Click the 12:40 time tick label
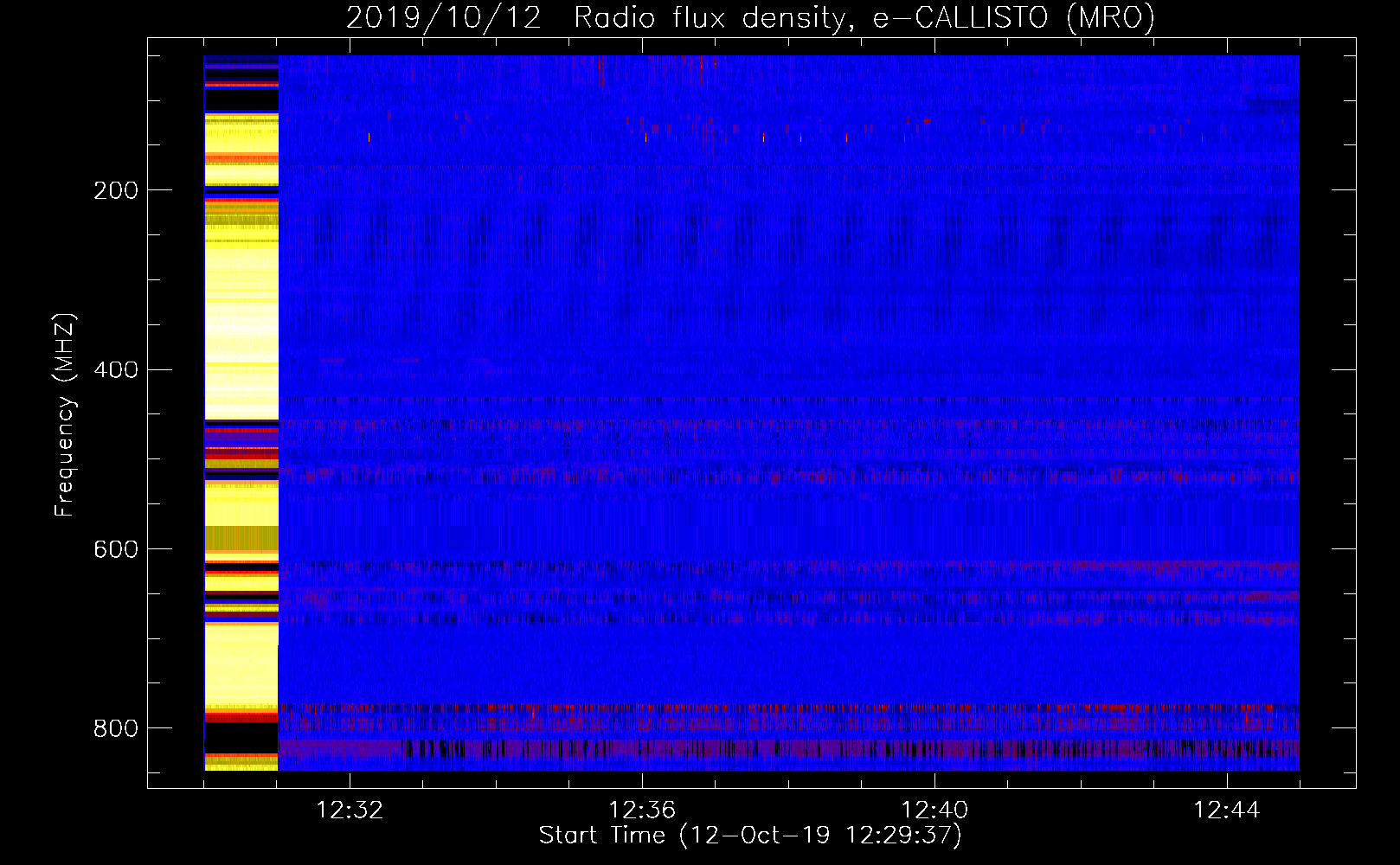 click(934, 811)
